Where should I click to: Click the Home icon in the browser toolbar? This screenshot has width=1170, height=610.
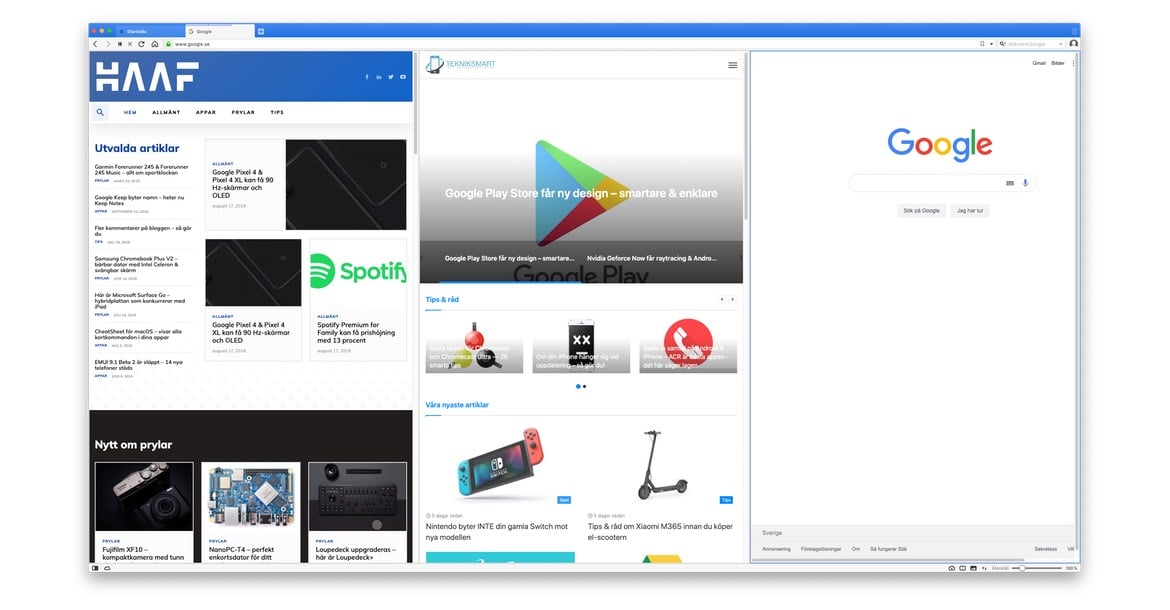point(155,44)
